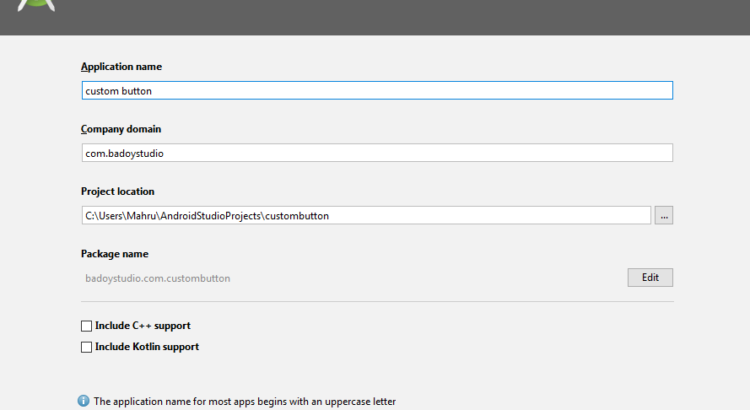Click the Android Studio logo in header
The height and width of the screenshot is (410, 750).
(x=36, y=5)
